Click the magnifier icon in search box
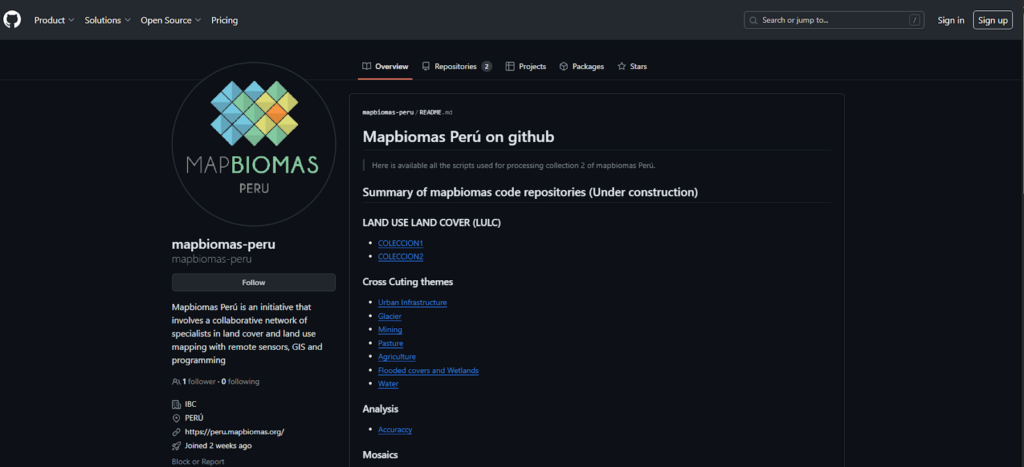 tap(754, 20)
